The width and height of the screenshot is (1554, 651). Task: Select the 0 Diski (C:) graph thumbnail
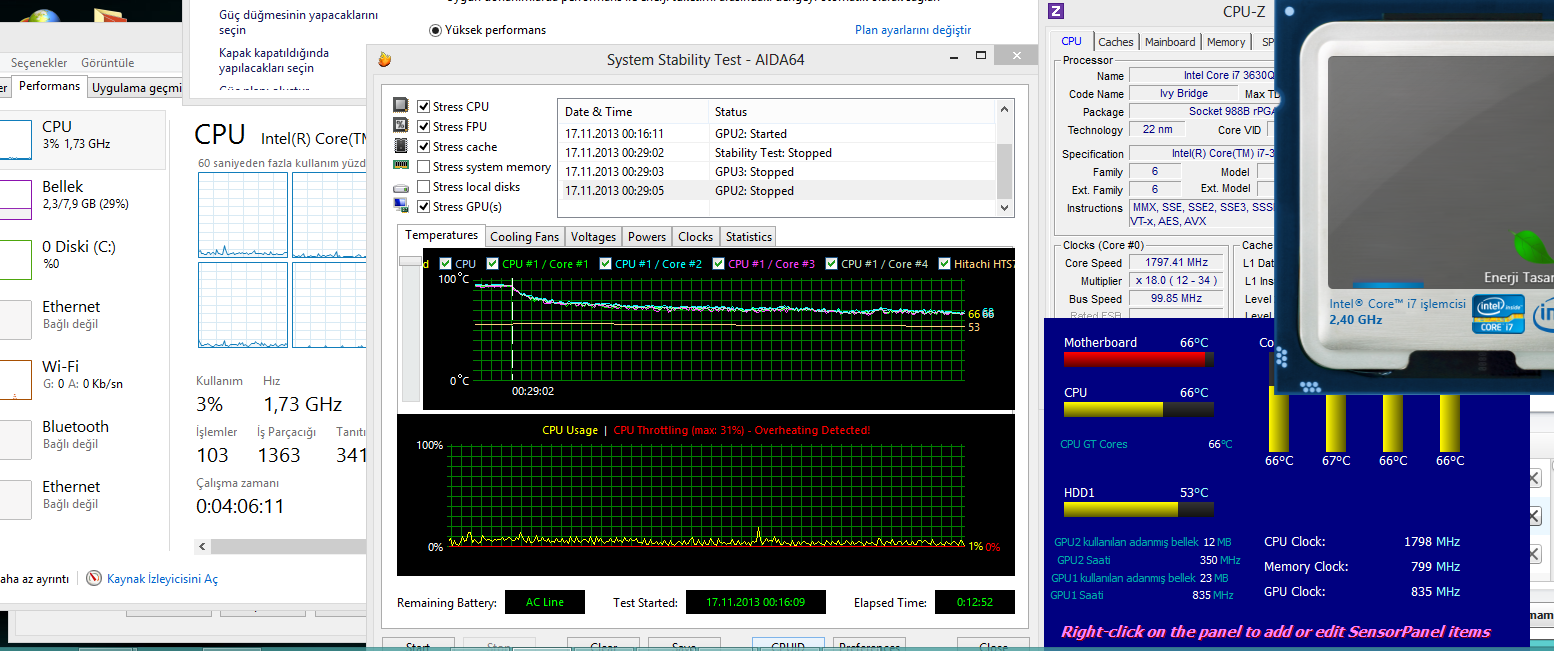click(x=15, y=259)
